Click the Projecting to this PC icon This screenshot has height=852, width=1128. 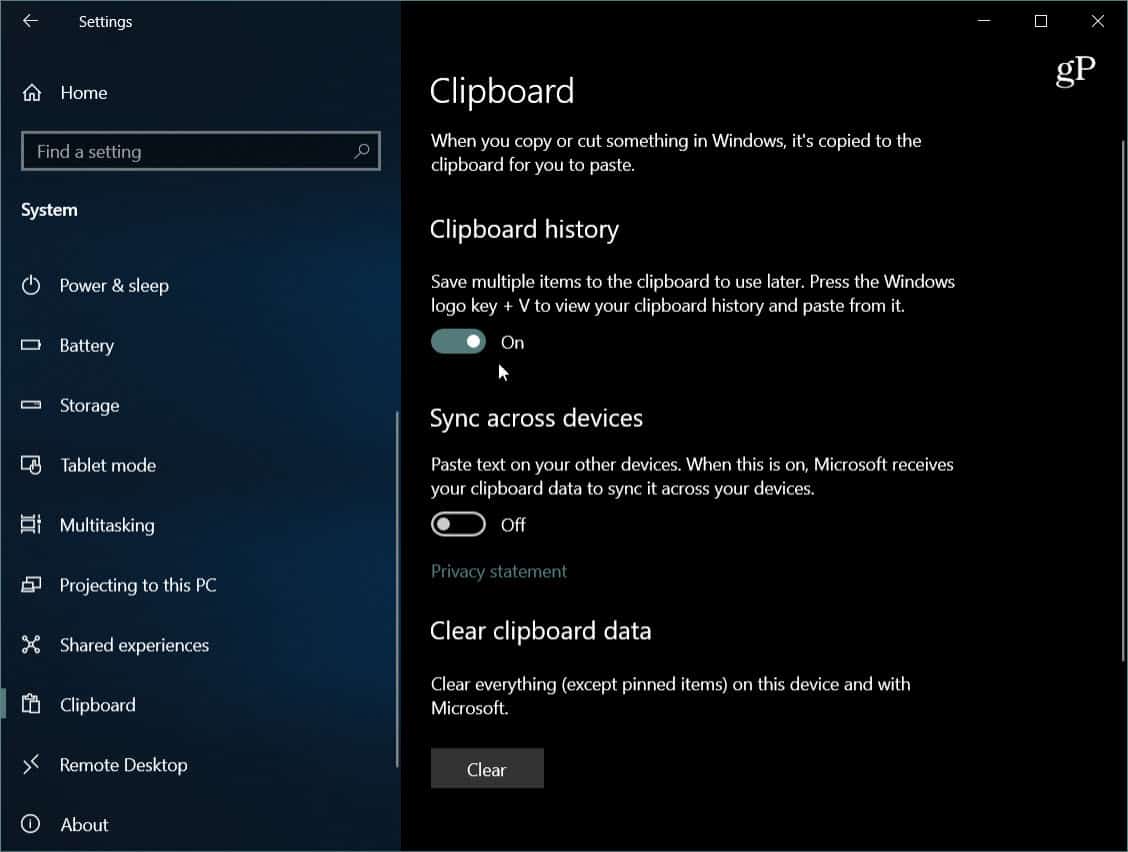pos(31,584)
